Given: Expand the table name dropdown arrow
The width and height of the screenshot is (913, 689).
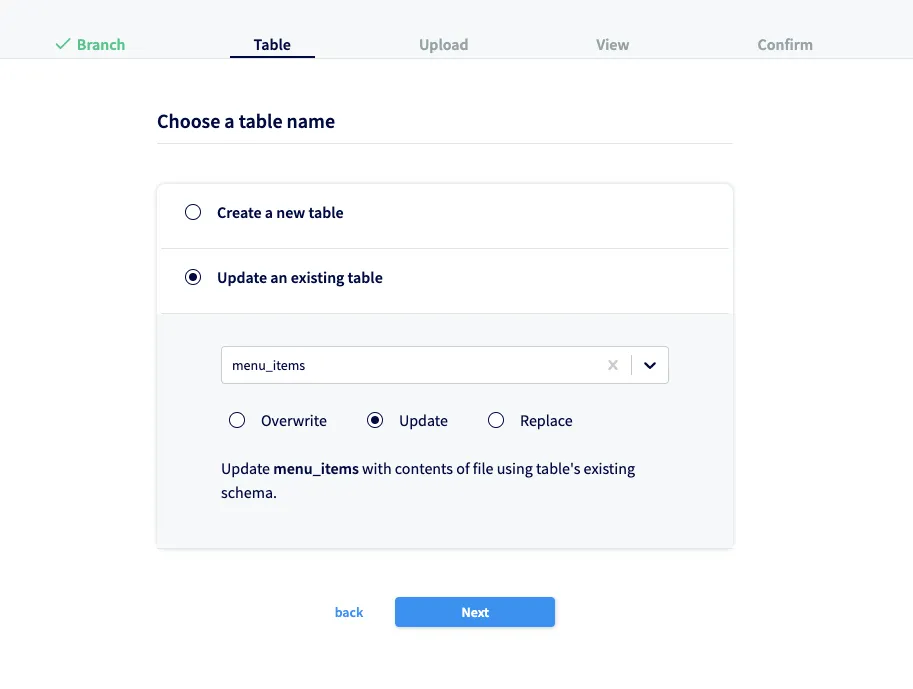Looking at the screenshot, I should coord(650,365).
